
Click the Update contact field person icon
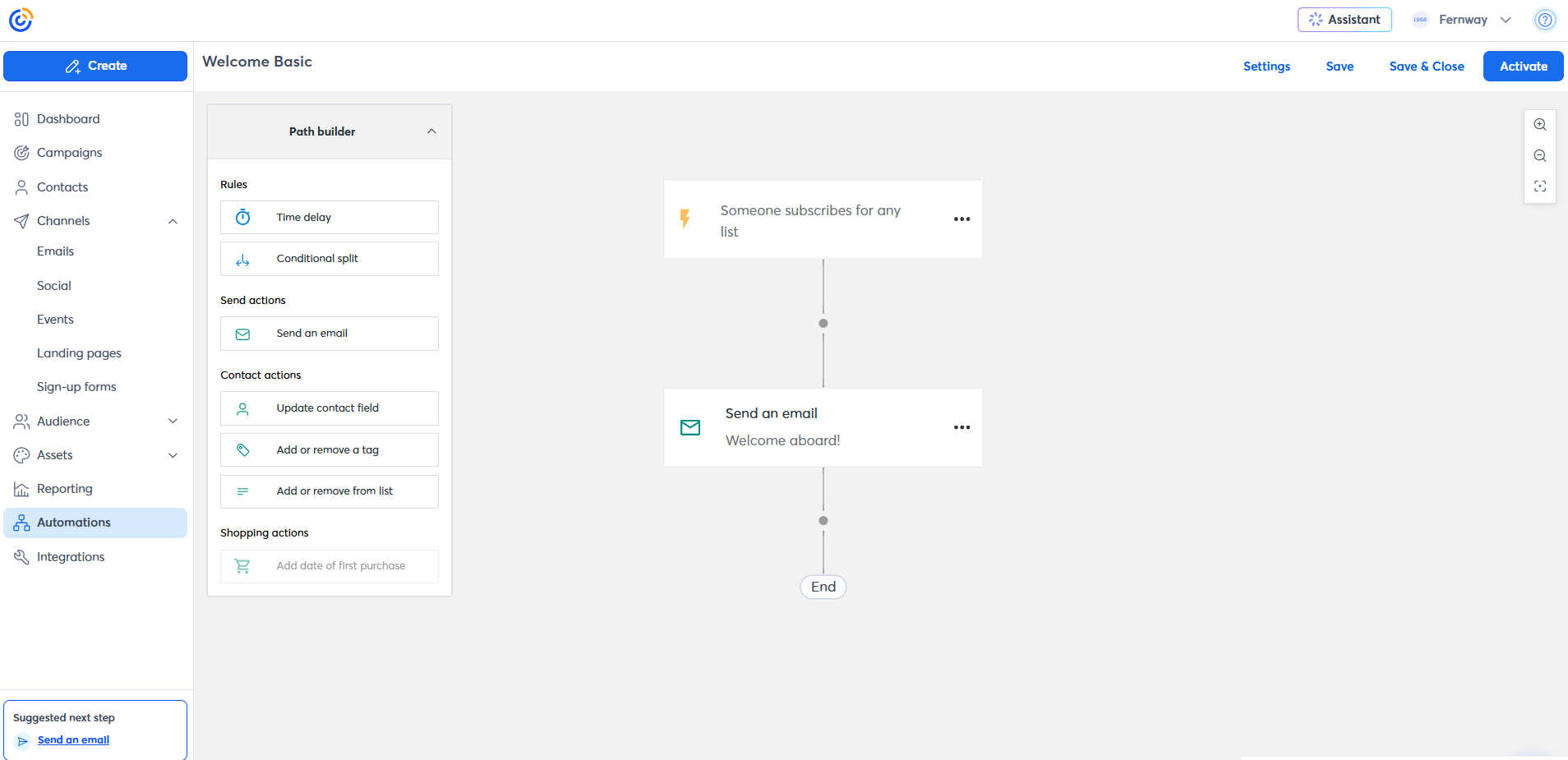tap(242, 408)
